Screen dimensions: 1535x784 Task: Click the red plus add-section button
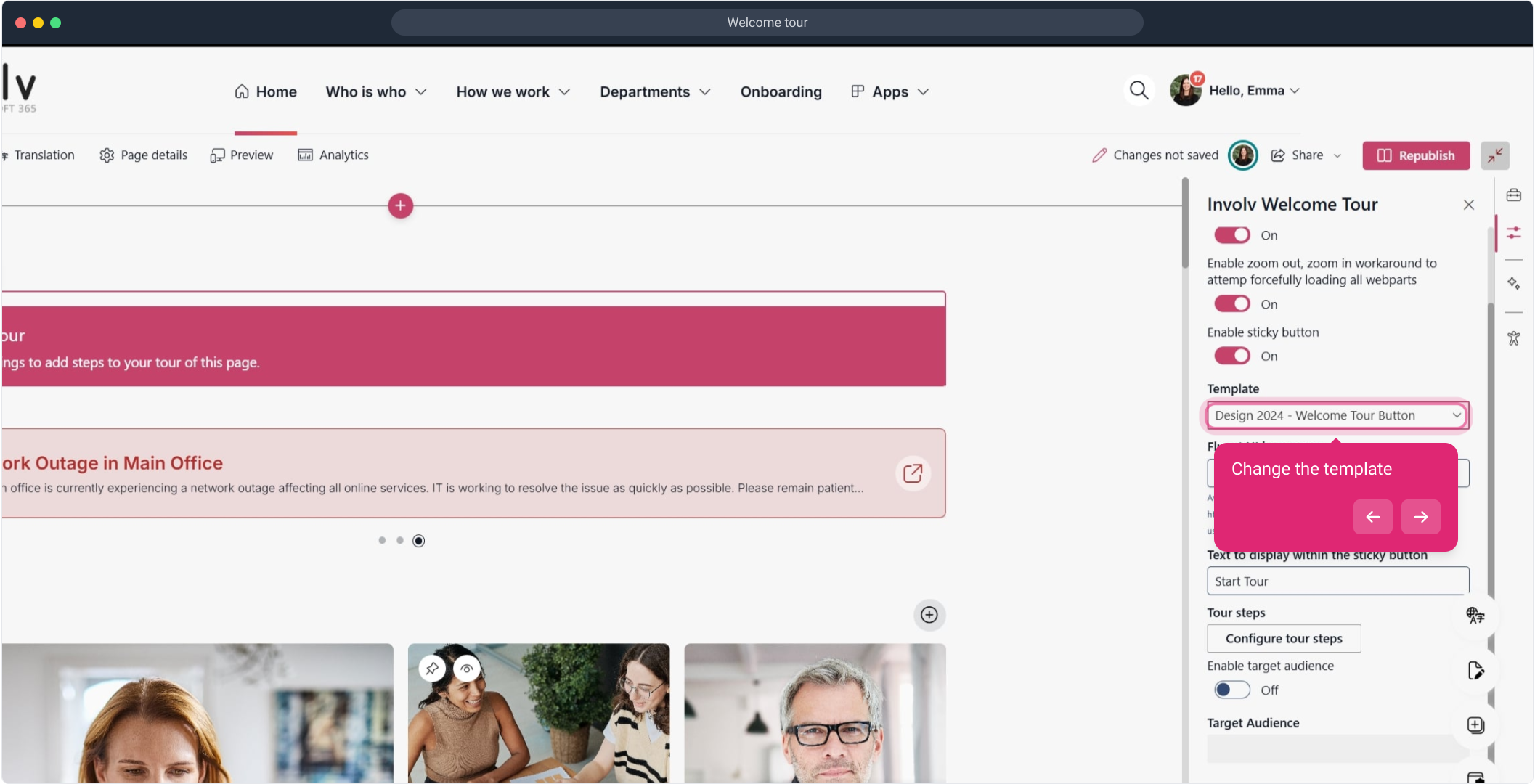point(400,205)
